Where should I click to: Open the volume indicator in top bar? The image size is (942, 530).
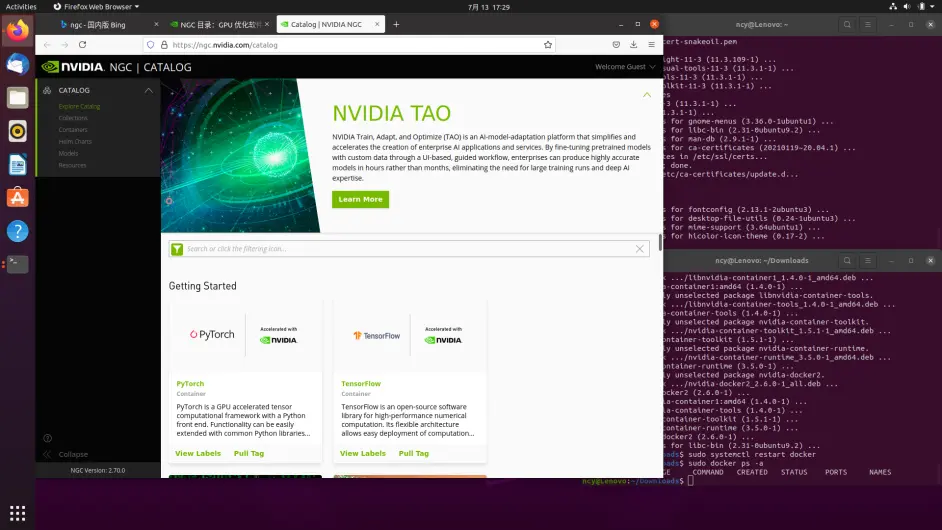[x=907, y=7]
